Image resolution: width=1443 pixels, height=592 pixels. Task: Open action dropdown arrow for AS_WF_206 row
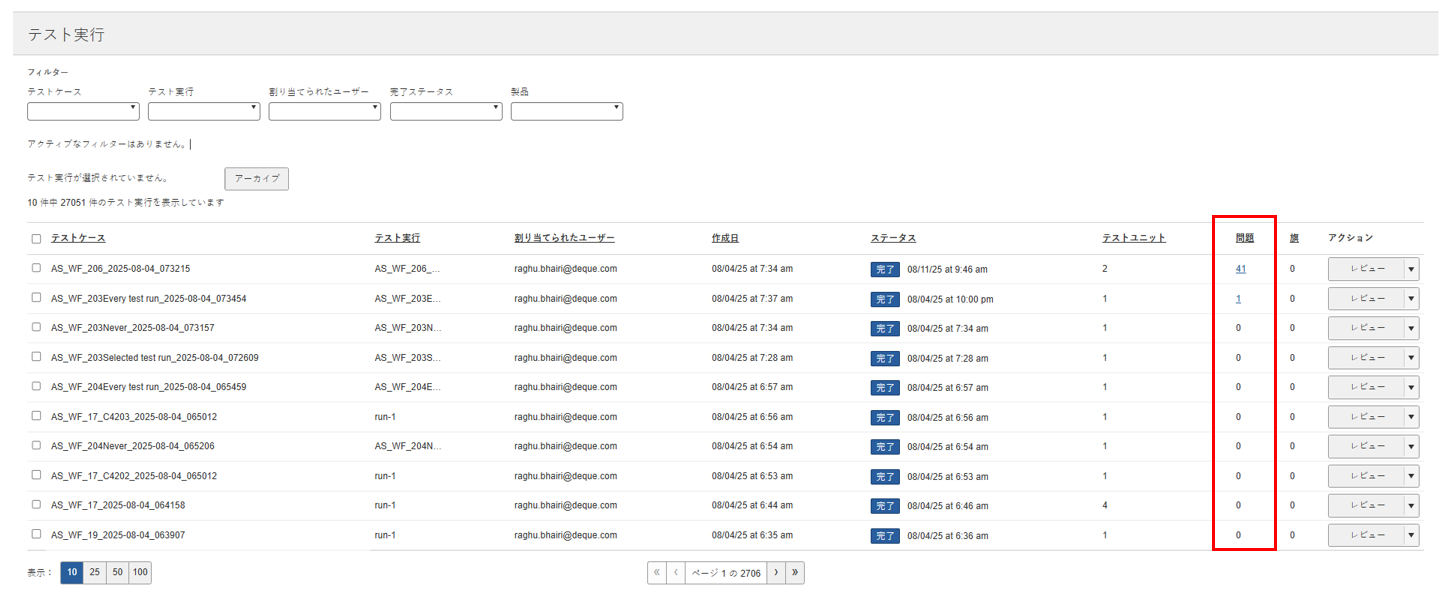(1411, 269)
